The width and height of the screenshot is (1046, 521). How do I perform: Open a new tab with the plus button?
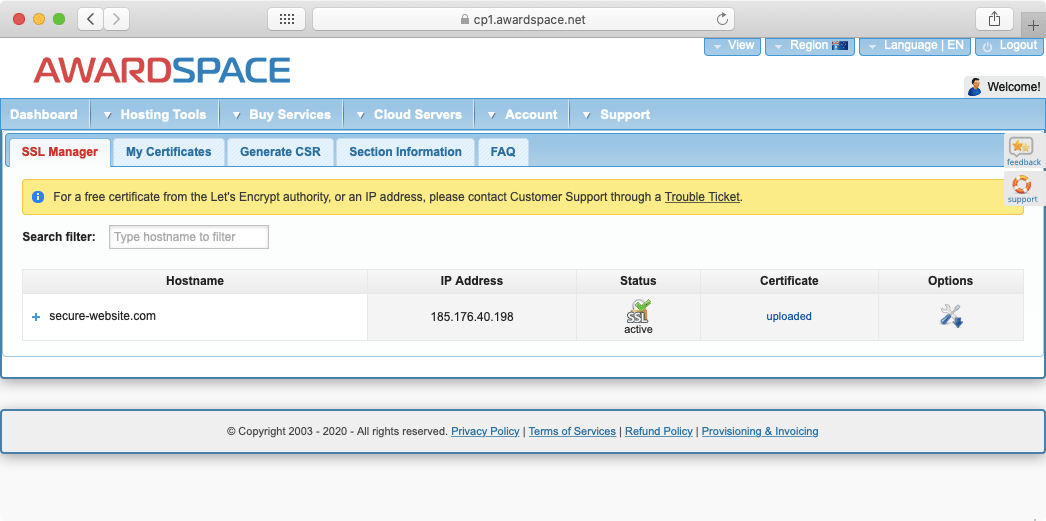1033,26
